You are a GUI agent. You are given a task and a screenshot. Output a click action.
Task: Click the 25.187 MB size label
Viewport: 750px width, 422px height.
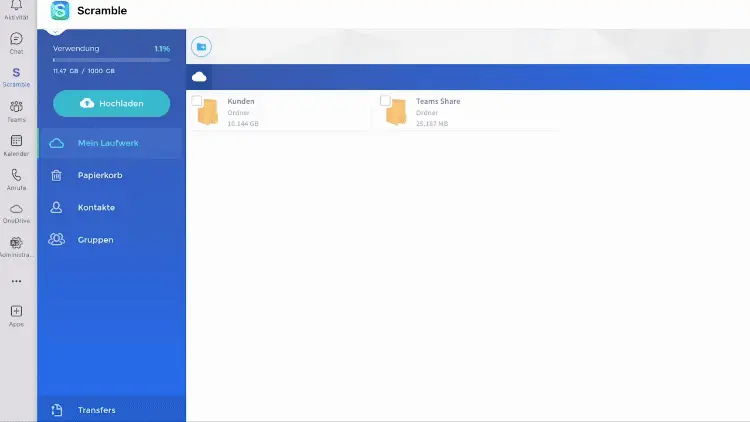[431, 123]
